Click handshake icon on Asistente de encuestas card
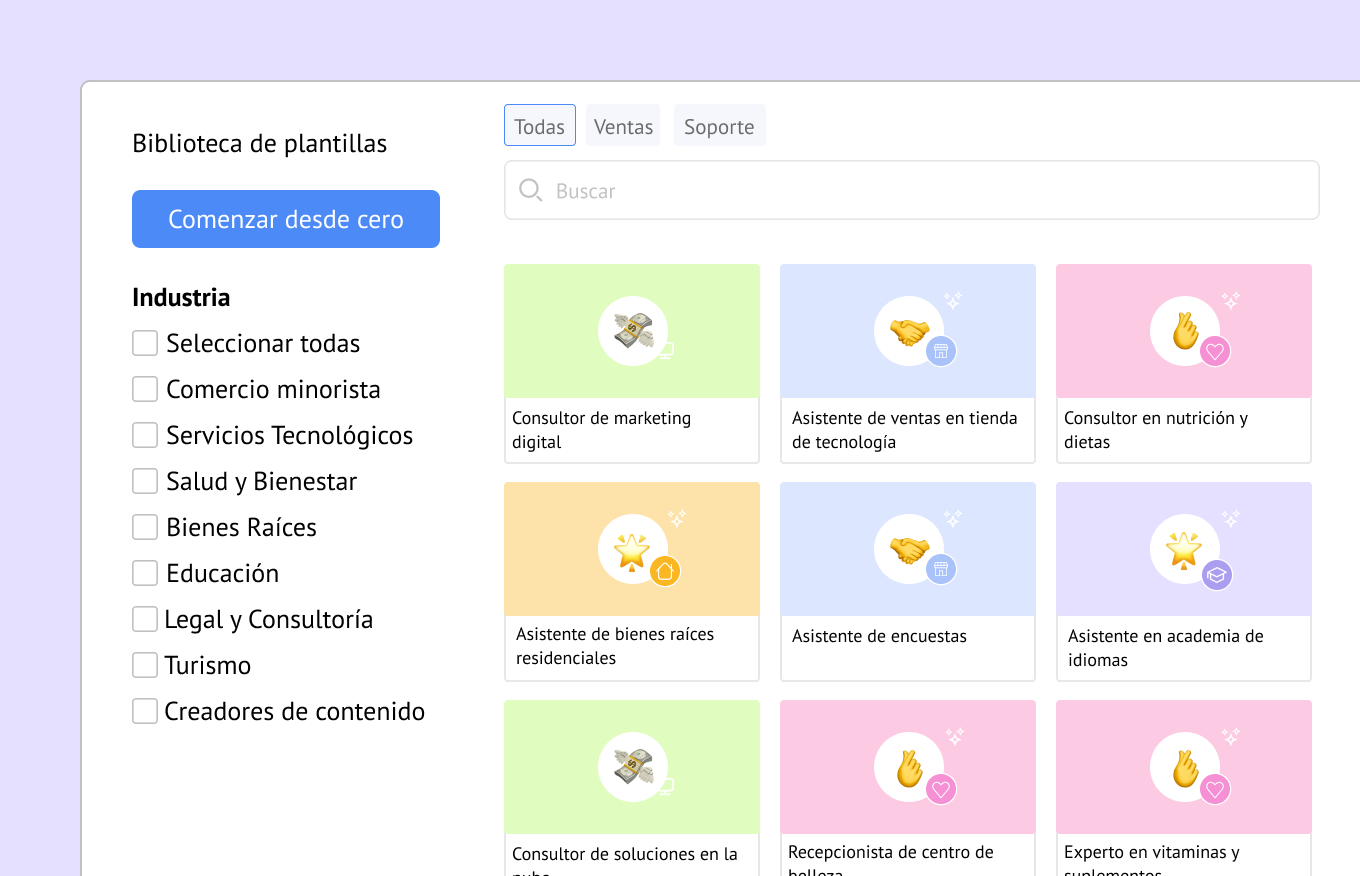This screenshot has width=1360, height=876. point(909,549)
